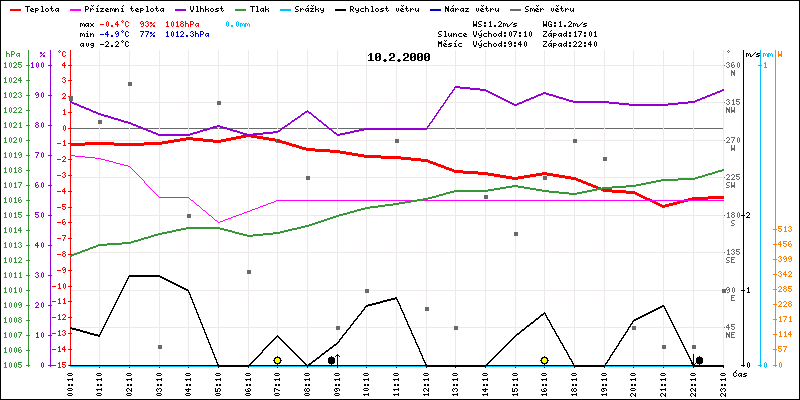The image size is (800, 400).
Task: Click the chart date title 10.2.2000
Action: point(399,57)
